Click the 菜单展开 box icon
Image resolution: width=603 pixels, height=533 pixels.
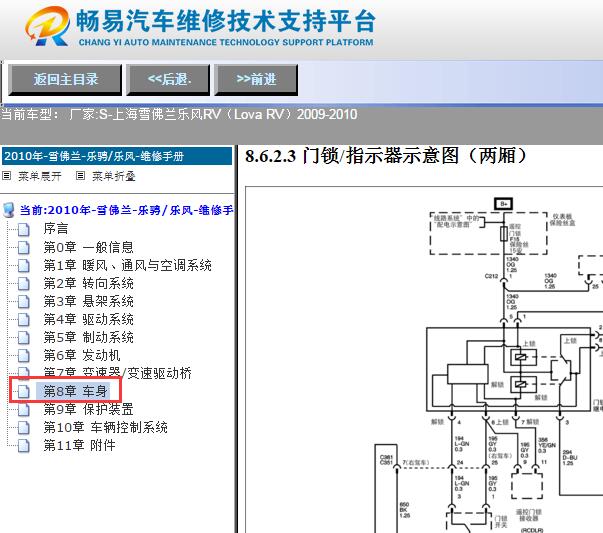point(6,176)
